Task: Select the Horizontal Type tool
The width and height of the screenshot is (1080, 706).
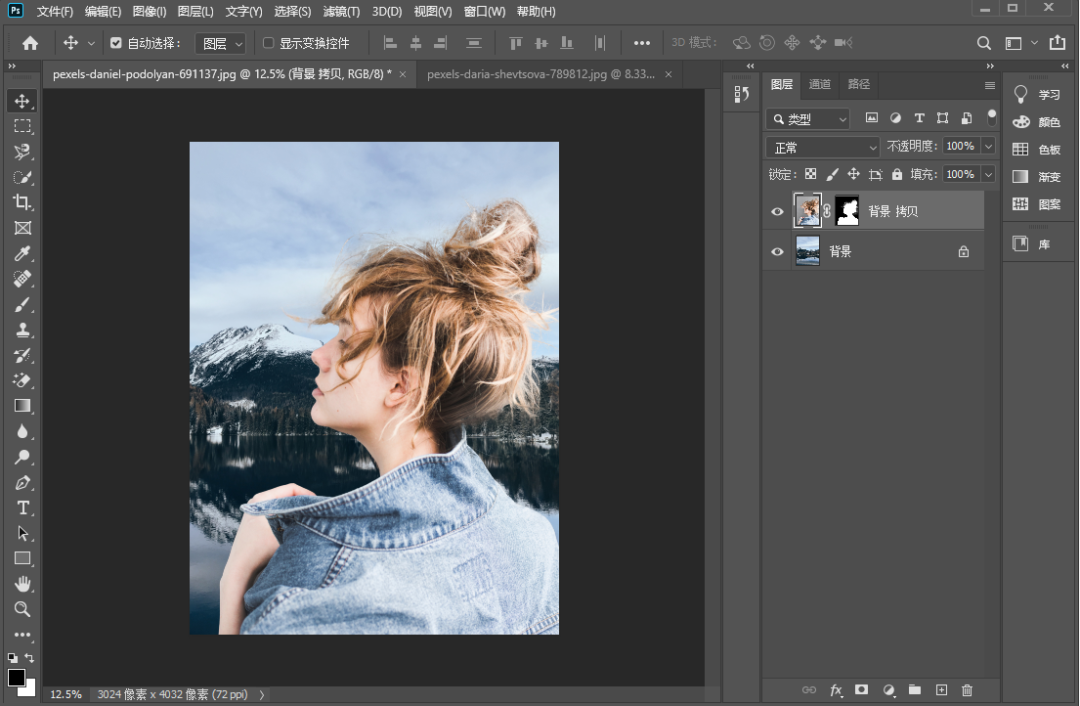Action: (x=22, y=508)
